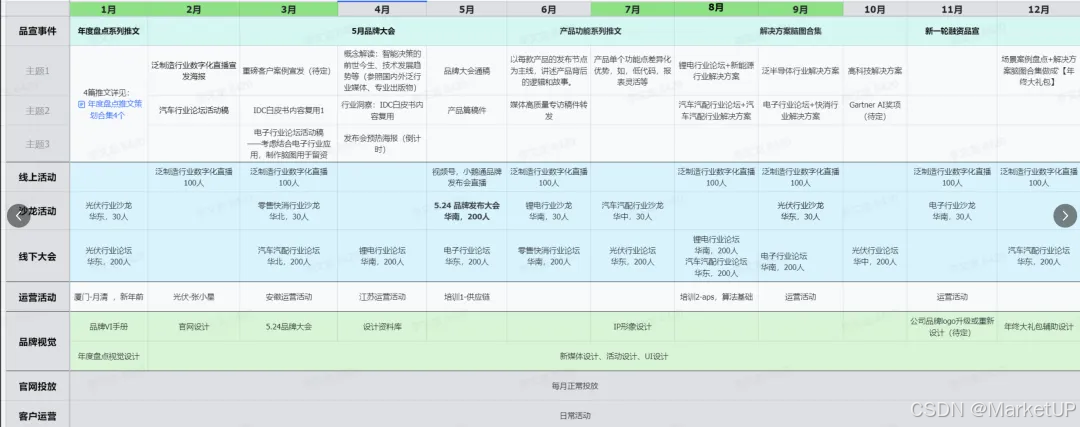Advance to the next image with the right arrow

[1065, 216]
